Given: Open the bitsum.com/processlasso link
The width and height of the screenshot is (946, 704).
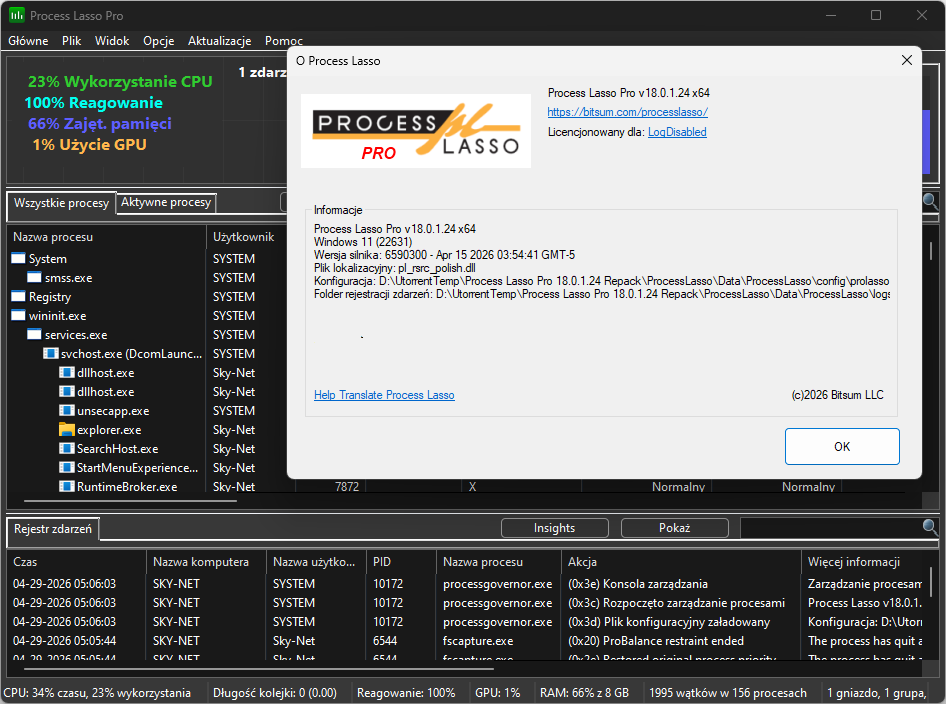Looking at the screenshot, I should [627, 112].
